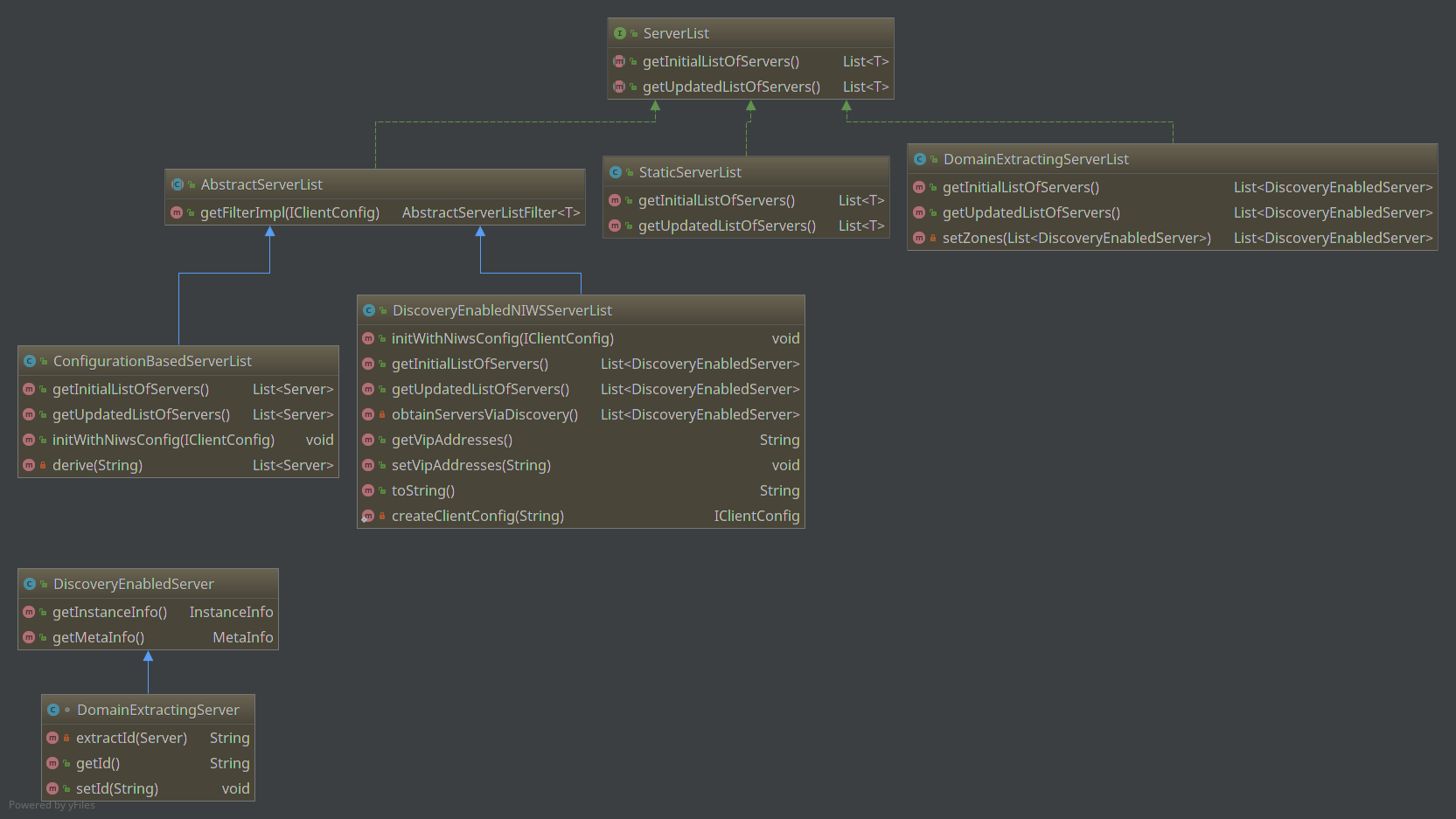Image resolution: width=1456 pixels, height=819 pixels.
Task: Click the ConfigurationBasedServerList class icon
Action: coord(30,361)
